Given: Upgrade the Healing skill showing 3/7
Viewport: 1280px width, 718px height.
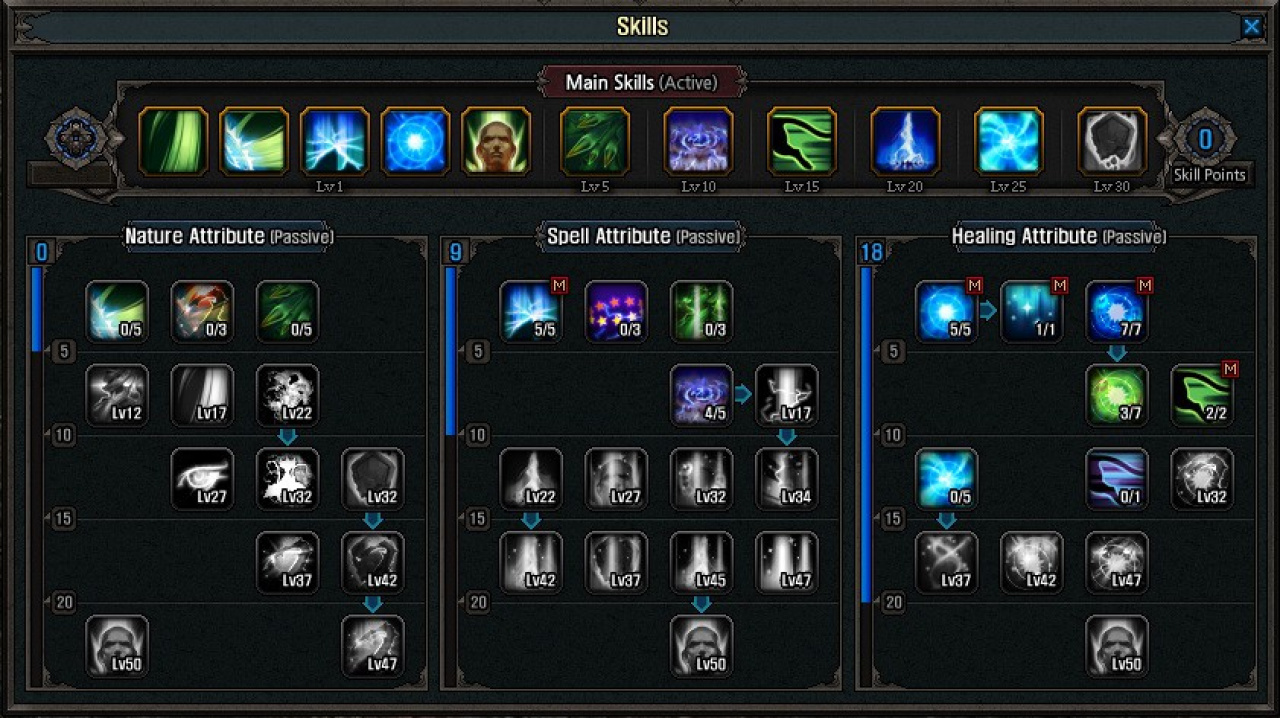Looking at the screenshot, I should (x=1117, y=396).
